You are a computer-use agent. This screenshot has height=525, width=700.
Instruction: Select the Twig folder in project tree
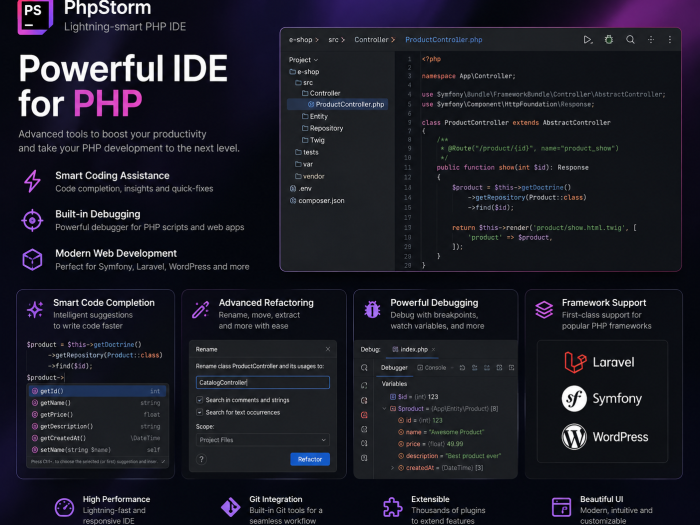click(313, 140)
